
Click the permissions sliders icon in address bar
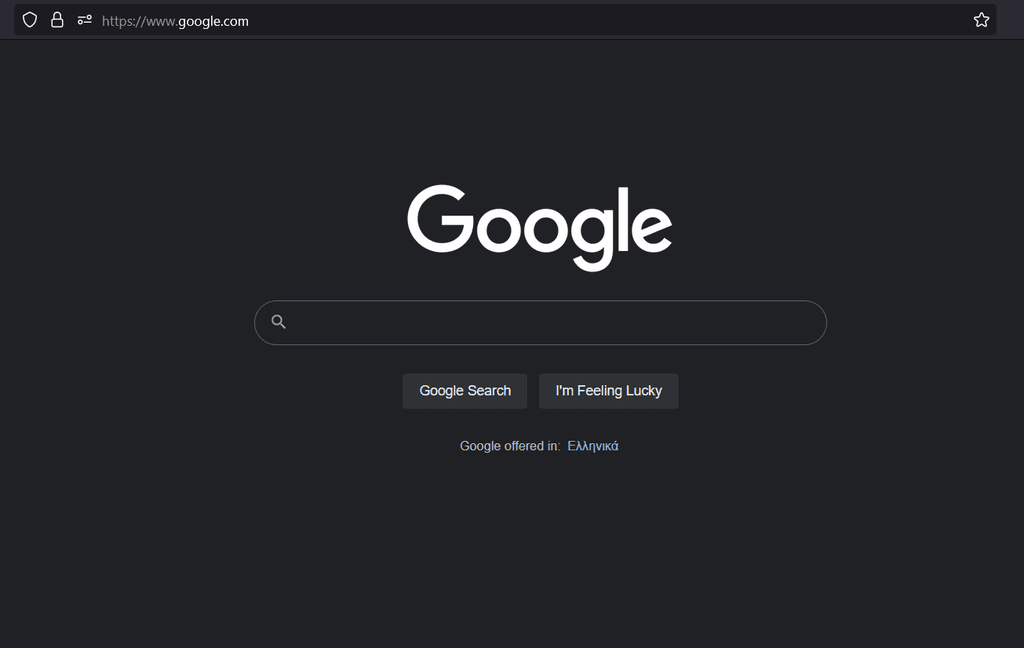(x=84, y=19)
